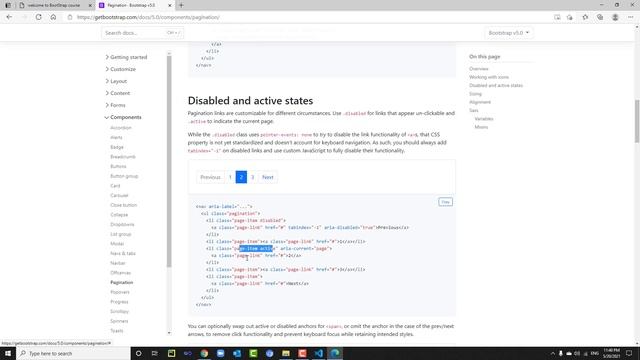Open Accordion docs in sidebar
The width and height of the screenshot is (640, 360).
[x=121, y=128]
